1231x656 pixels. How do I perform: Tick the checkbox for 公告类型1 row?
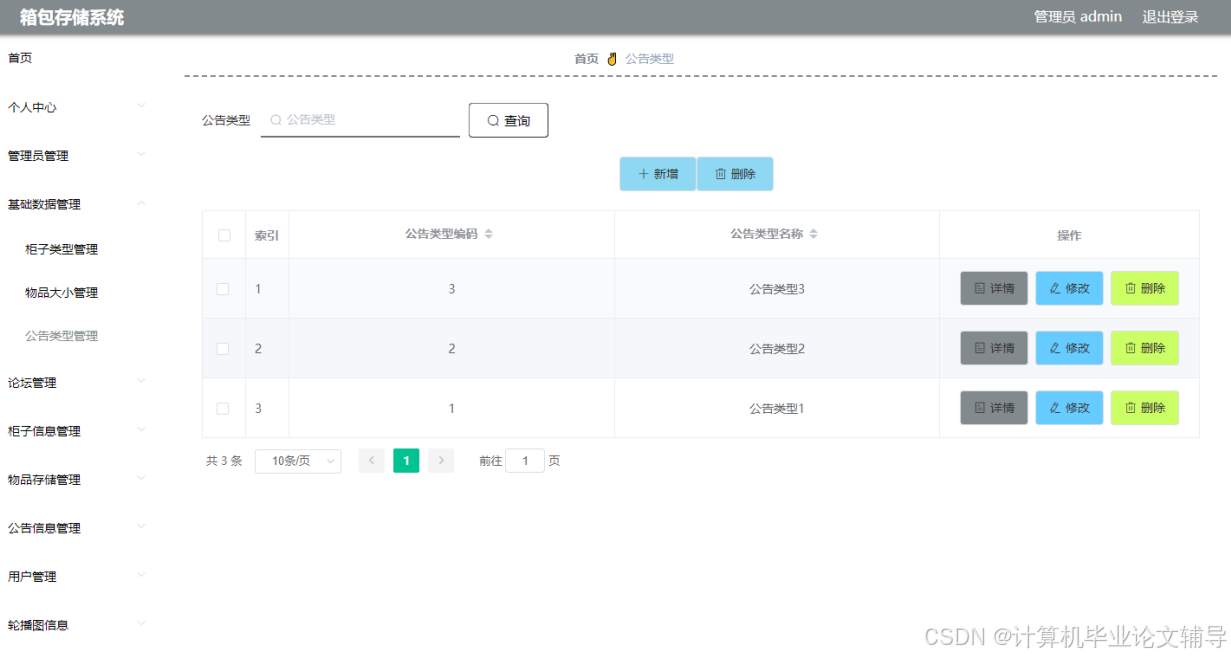tap(223, 408)
